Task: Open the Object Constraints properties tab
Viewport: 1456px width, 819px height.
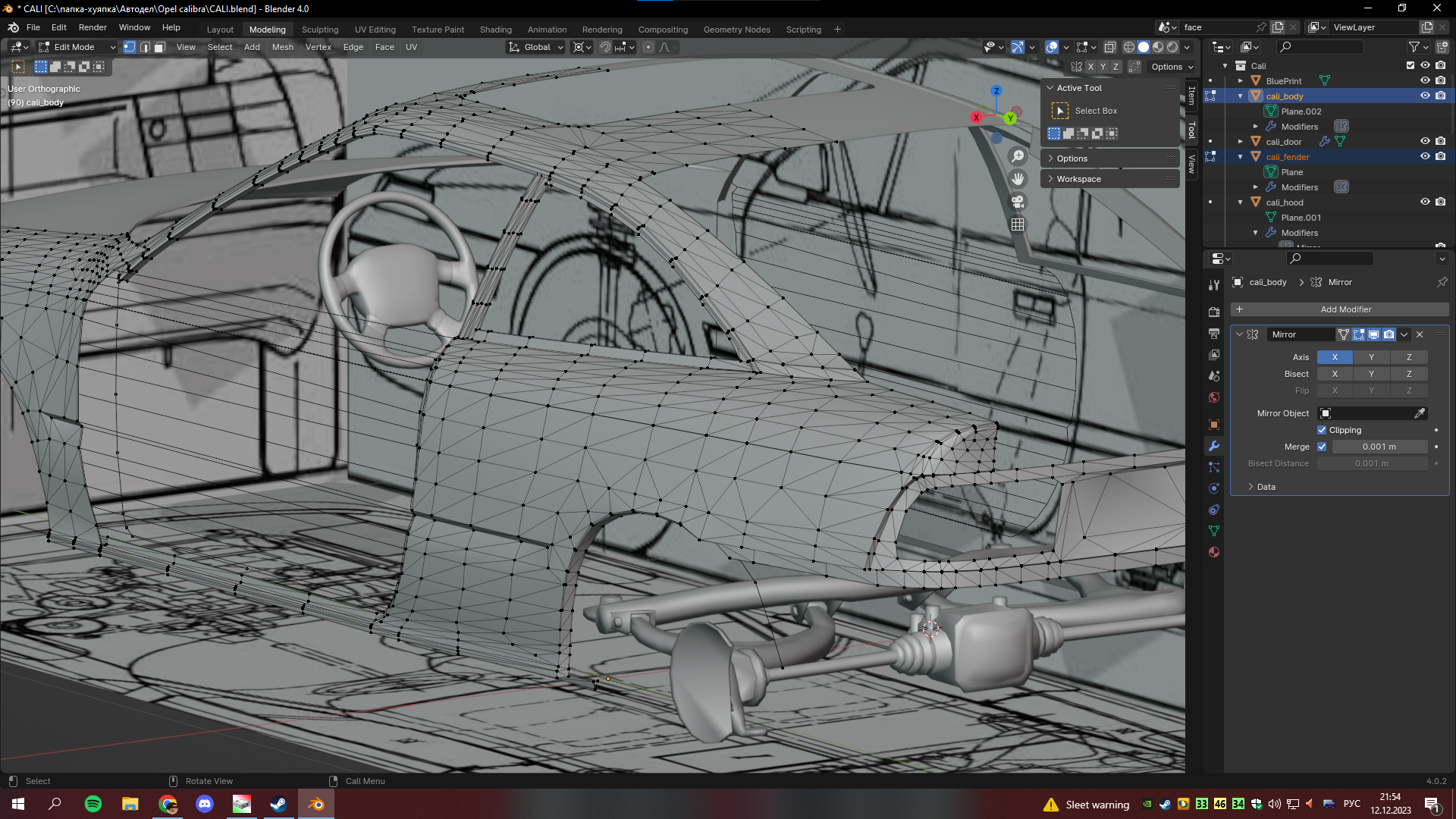Action: [1214, 510]
